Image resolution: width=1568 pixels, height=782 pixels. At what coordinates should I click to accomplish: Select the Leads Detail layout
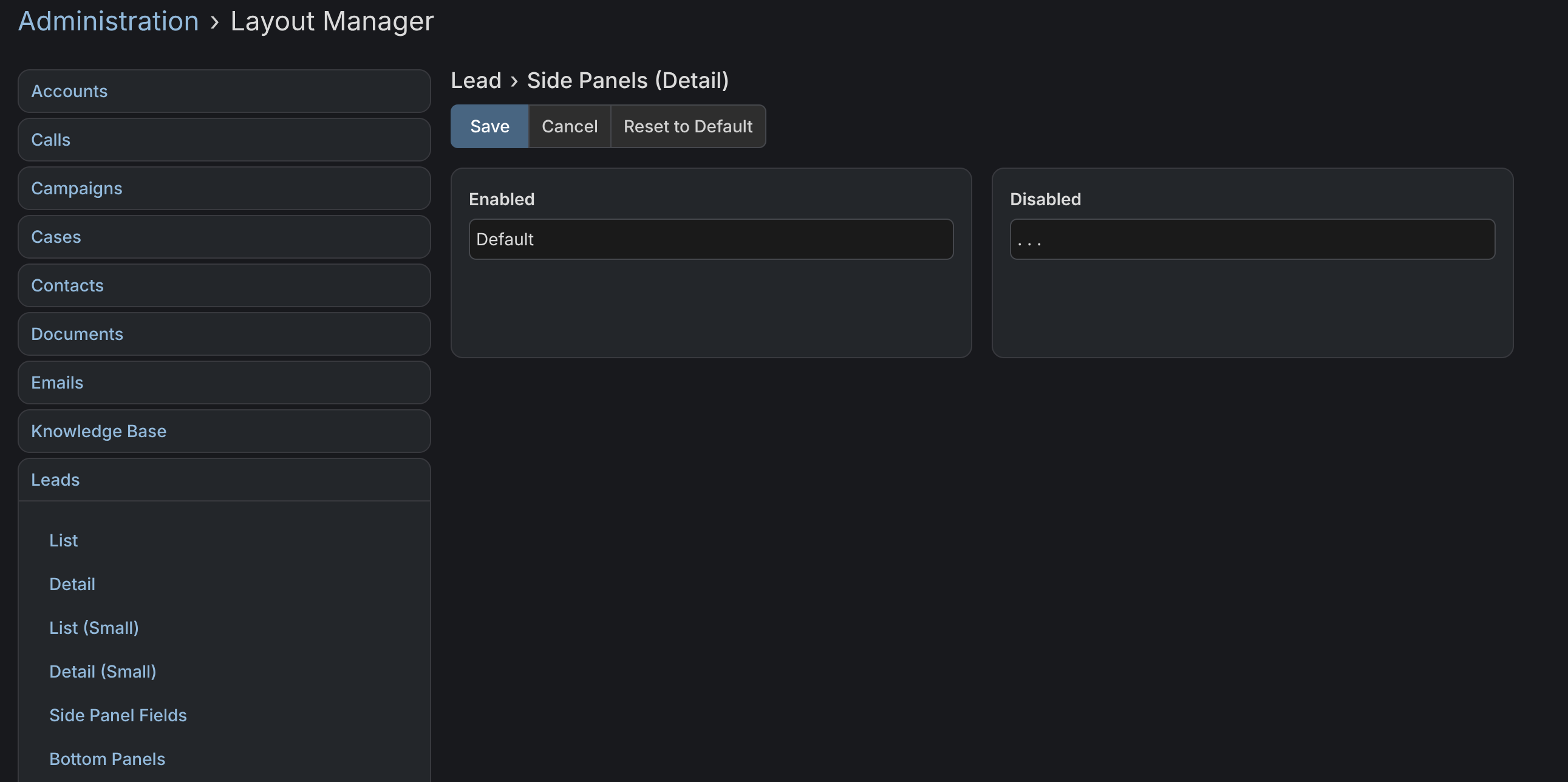click(72, 584)
